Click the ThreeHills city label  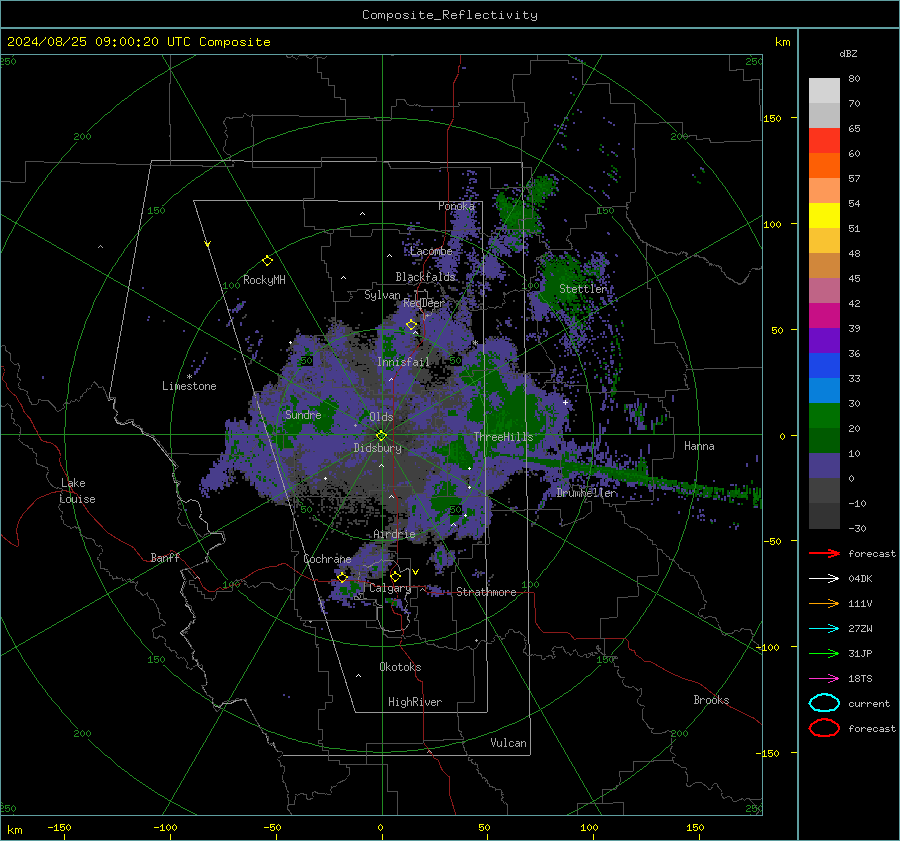pyautogui.click(x=503, y=437)
